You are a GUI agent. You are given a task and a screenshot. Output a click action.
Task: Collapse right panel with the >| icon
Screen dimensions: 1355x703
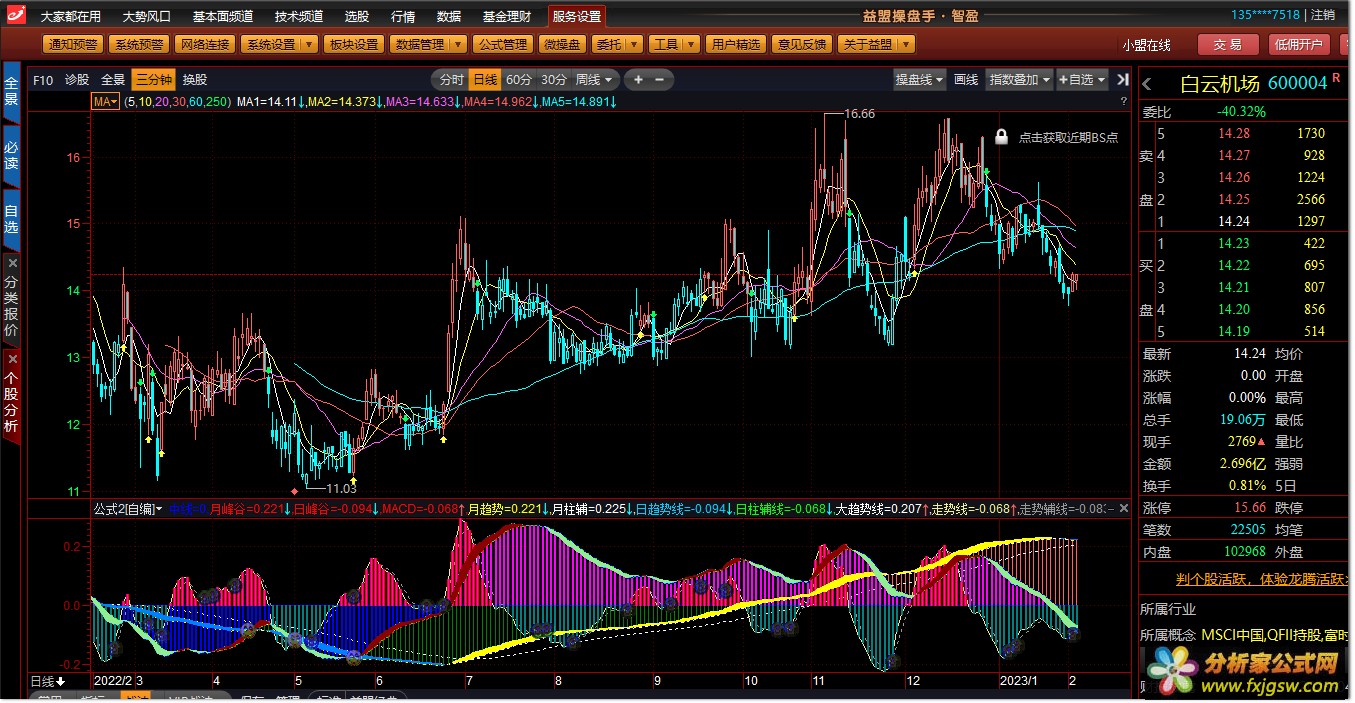tap(1122, 80)
